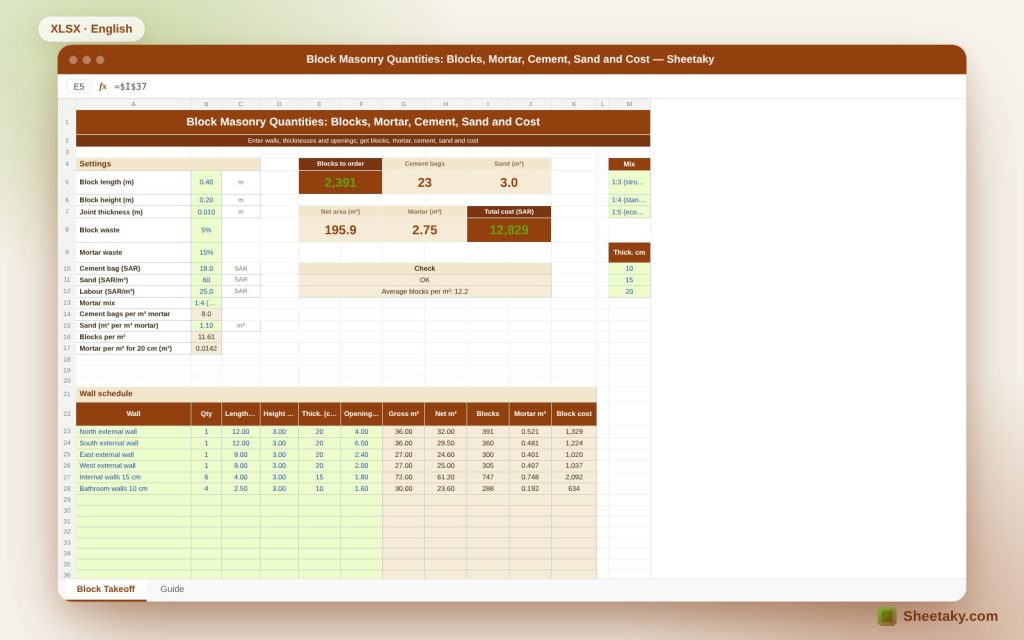1024x640 pixels.
Task: Select the Block length value 0.40
Action: pyautogui.click(x=206, y=182)
